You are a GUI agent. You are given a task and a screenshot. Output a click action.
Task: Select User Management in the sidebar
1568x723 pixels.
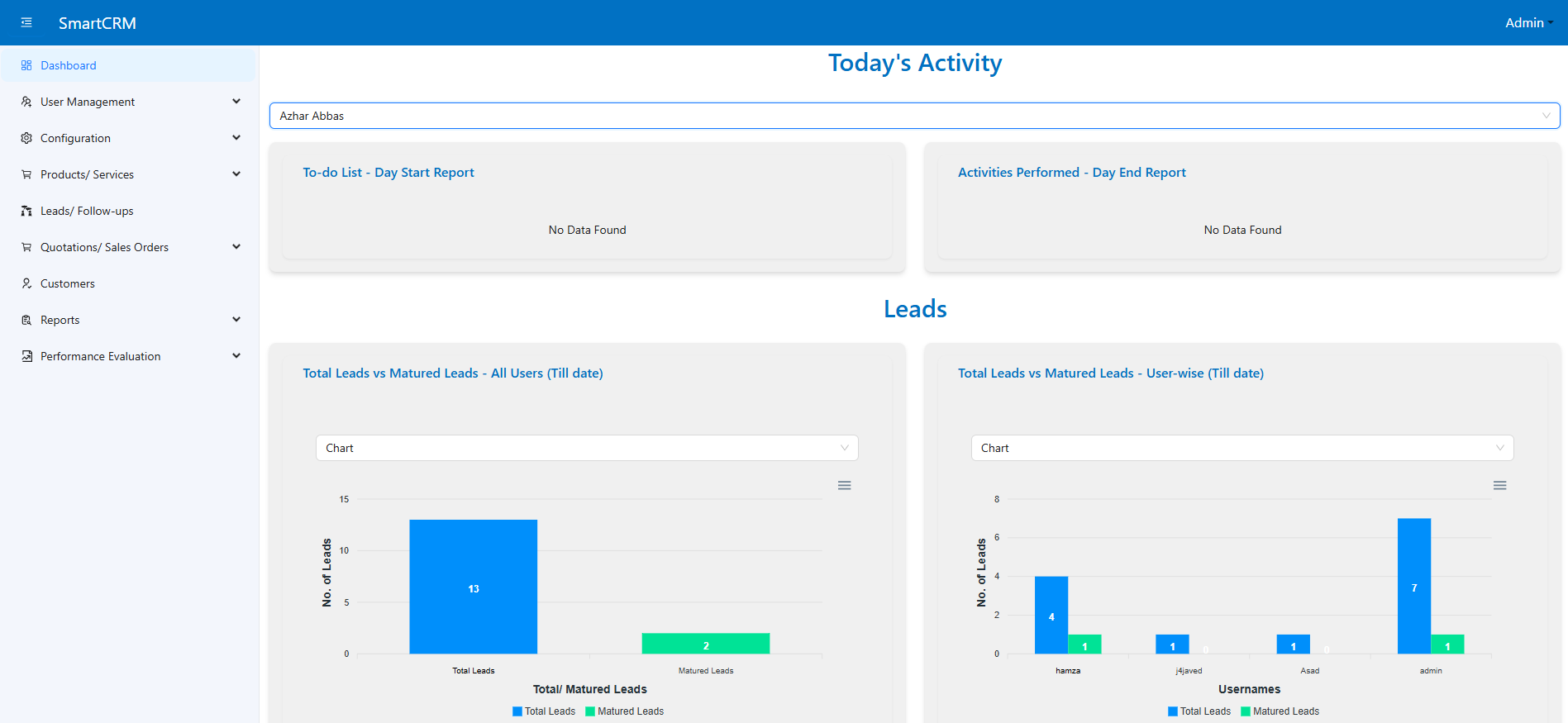click(129, 102)
